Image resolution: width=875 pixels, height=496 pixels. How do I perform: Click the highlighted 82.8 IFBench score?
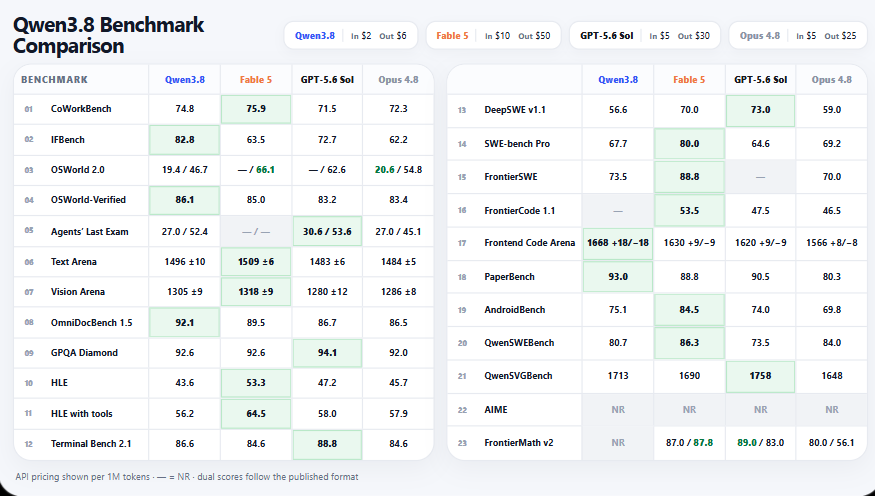tap(185, 139)
